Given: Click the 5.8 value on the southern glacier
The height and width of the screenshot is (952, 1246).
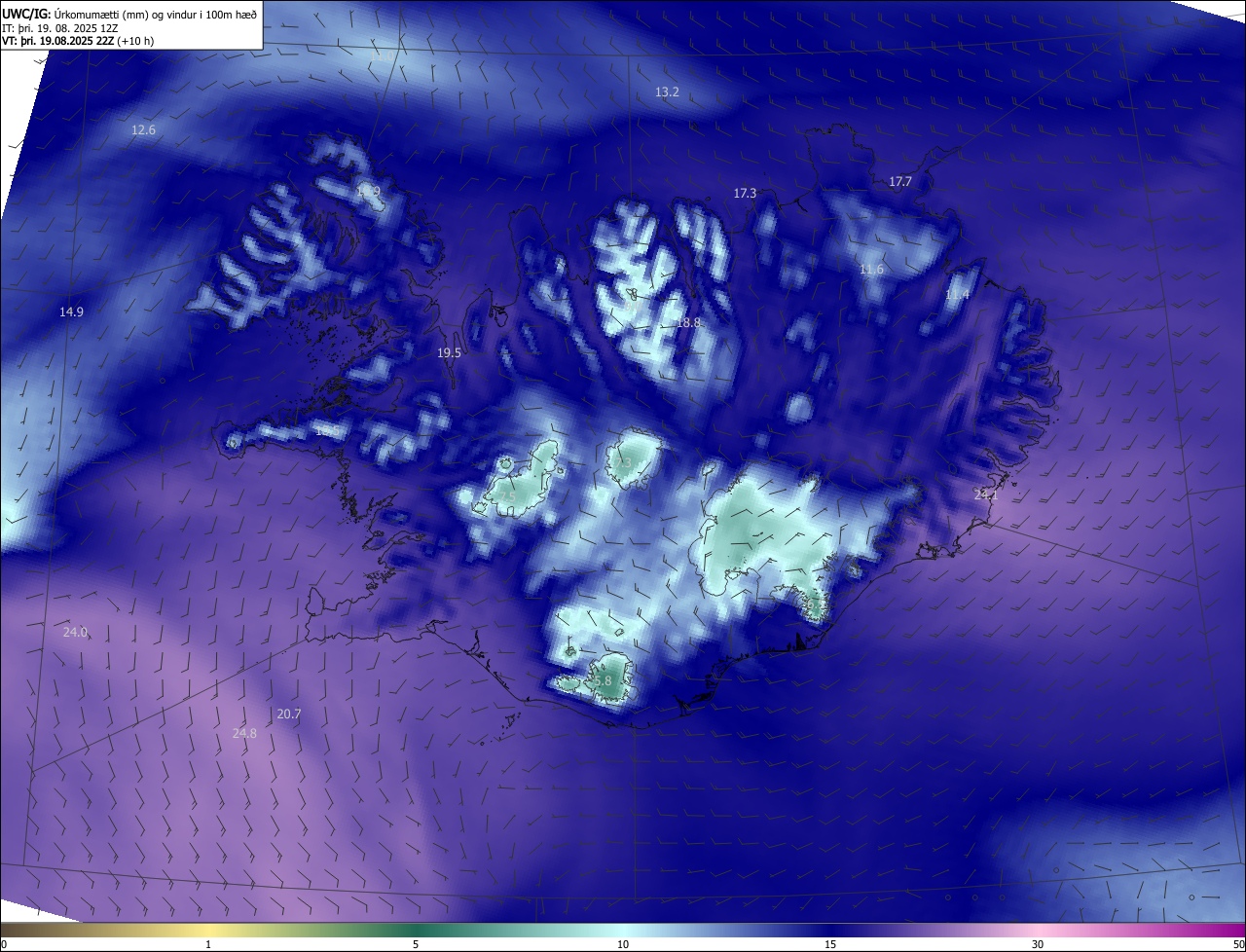Looking at the screenshot, I should [x=603, y=681].
